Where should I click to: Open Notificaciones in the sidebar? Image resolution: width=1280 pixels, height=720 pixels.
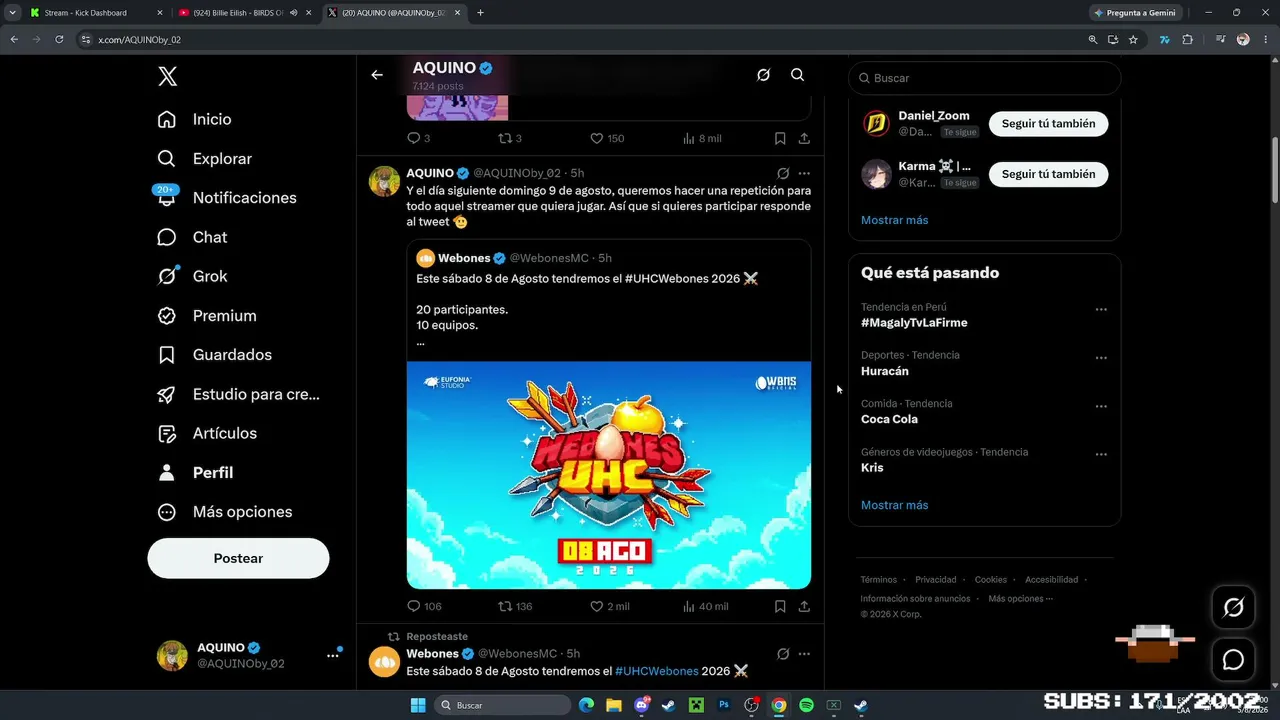(227, 198)
